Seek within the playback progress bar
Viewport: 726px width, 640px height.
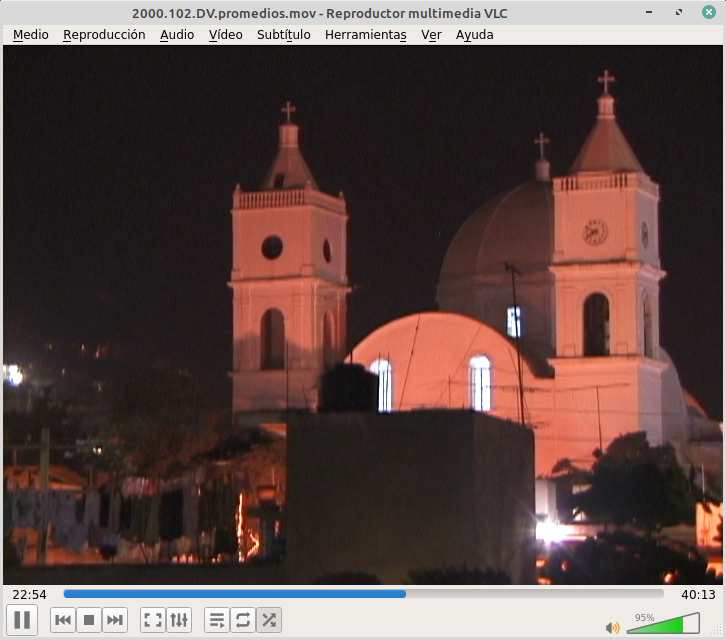tap(363, 594)
